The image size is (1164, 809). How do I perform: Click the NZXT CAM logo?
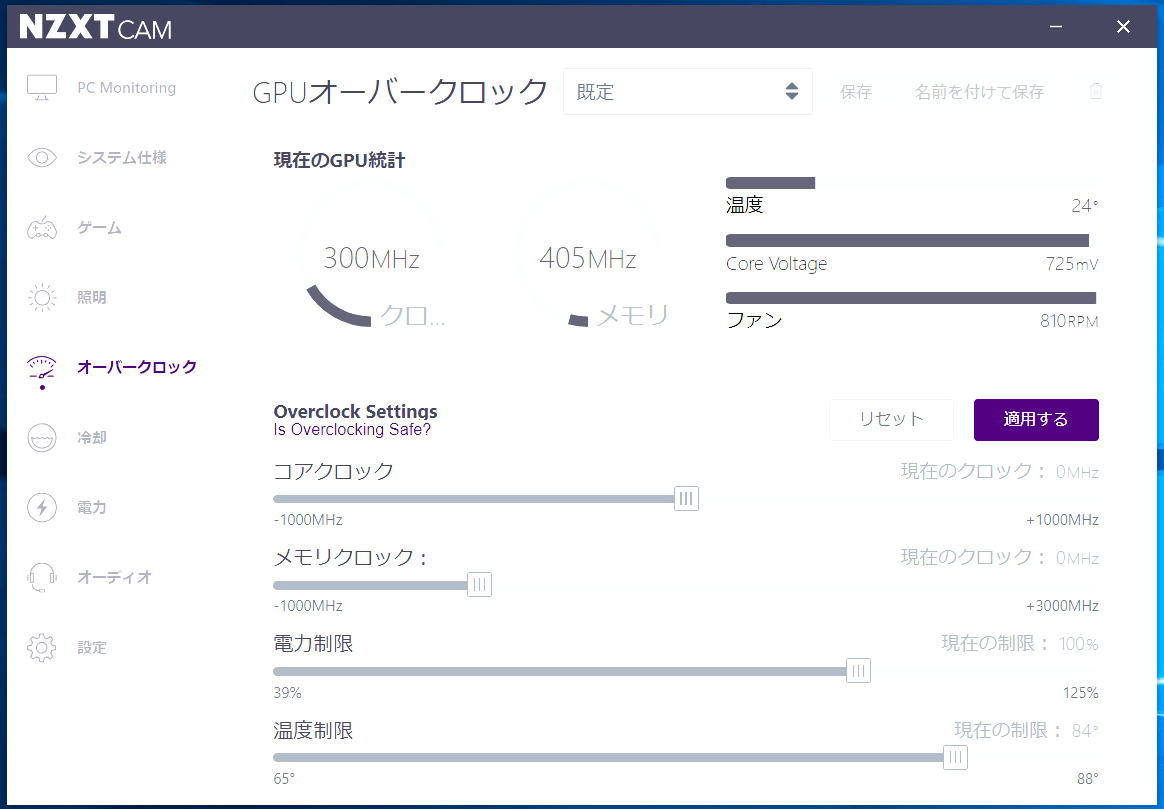point(96,27)
